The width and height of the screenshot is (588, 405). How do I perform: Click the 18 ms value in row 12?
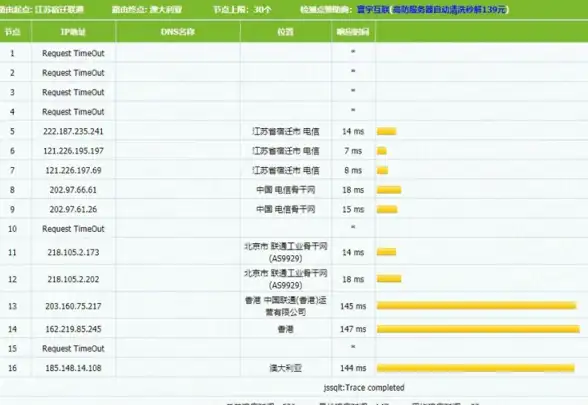tap(353, 279)
